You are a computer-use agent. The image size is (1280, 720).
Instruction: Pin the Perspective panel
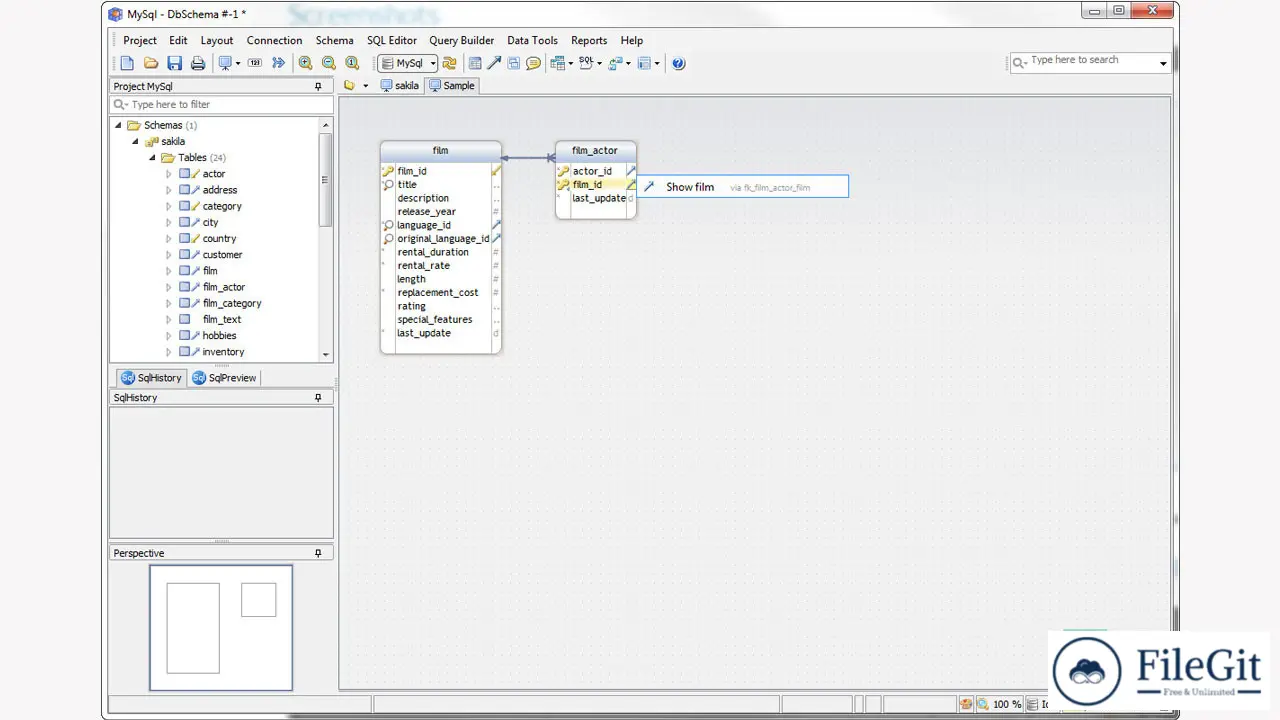pyautogui.click(x=319, y=553)
